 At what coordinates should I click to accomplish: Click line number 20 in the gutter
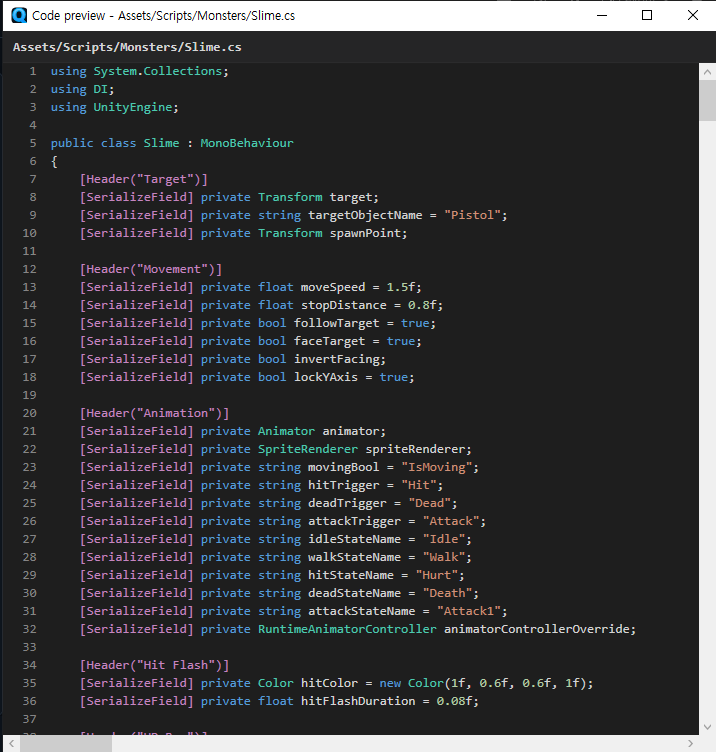[x=29, y=413]
